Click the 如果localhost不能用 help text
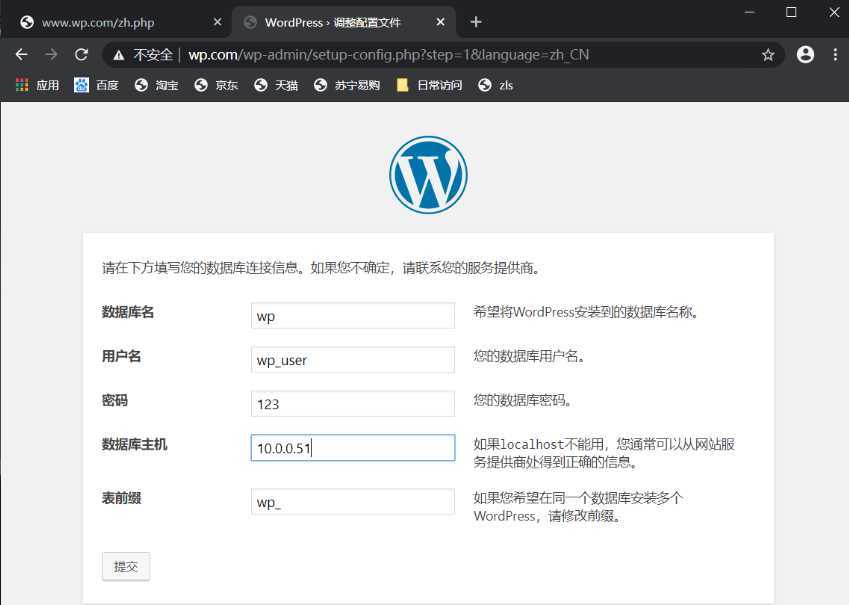This screenshot has width=849, height=605. click(604, 453)
